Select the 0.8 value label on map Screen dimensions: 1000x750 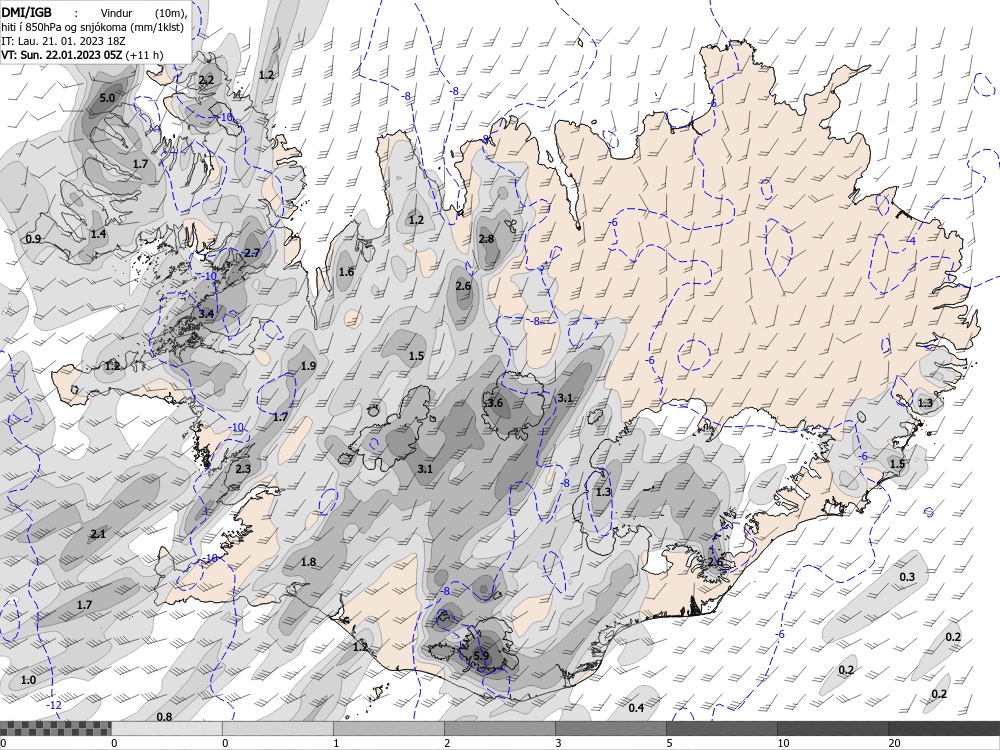pyautogui.click(x=164, y=717)
